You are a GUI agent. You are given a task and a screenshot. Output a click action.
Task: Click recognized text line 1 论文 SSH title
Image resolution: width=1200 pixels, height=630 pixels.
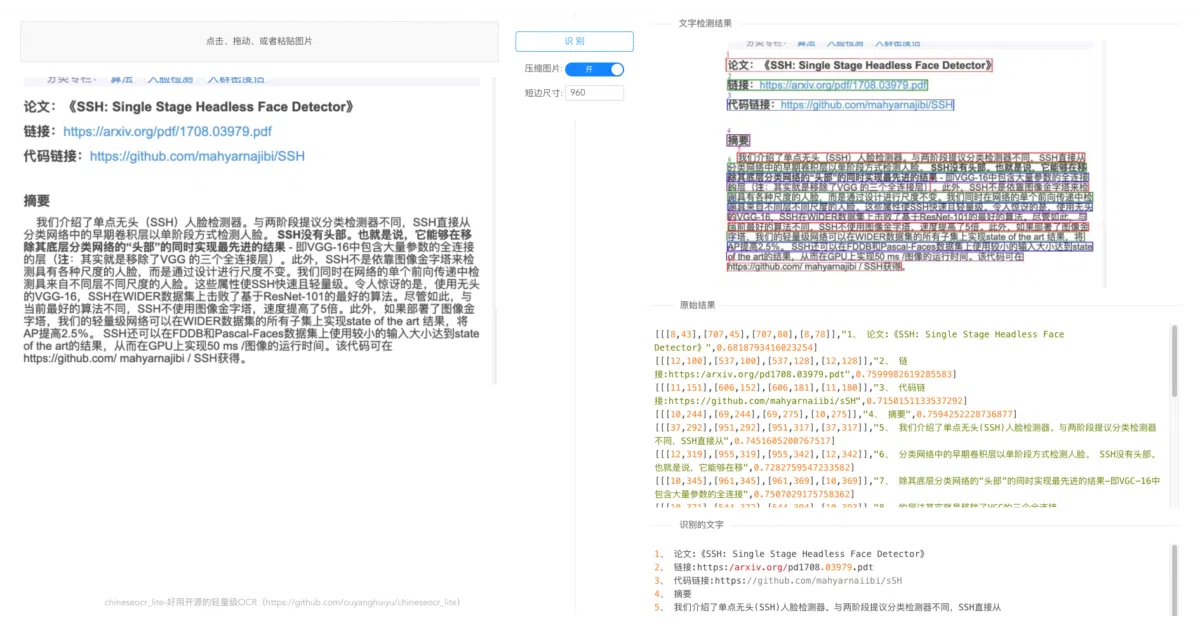790,553
